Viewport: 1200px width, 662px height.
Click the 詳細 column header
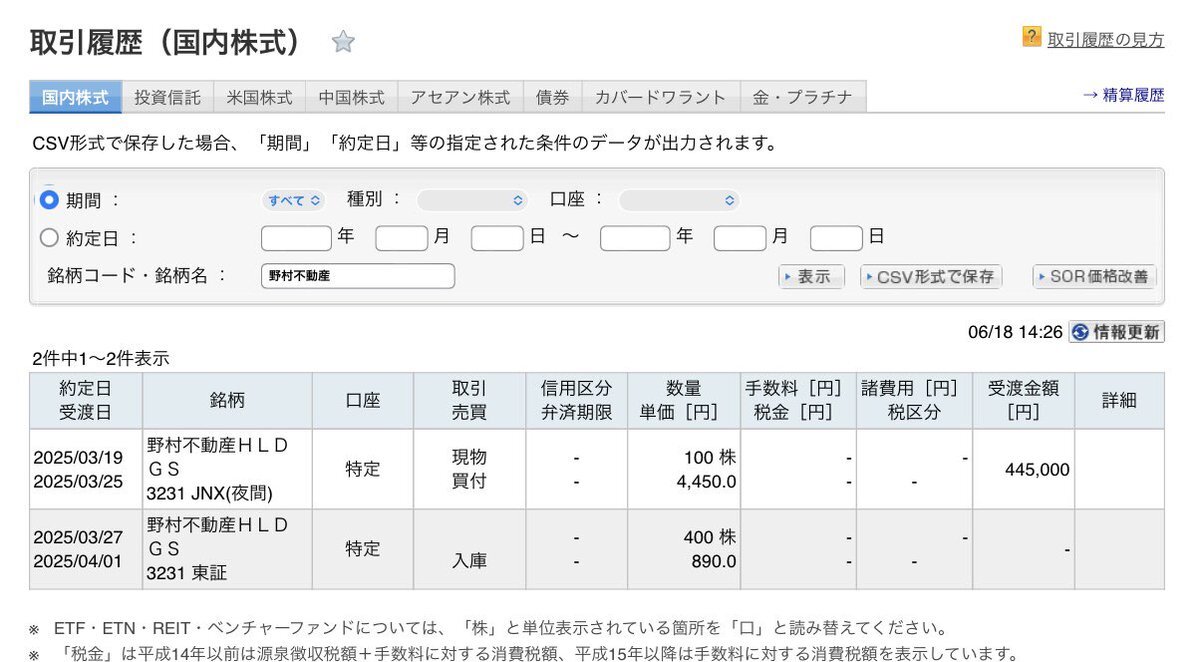point(1119,401)
